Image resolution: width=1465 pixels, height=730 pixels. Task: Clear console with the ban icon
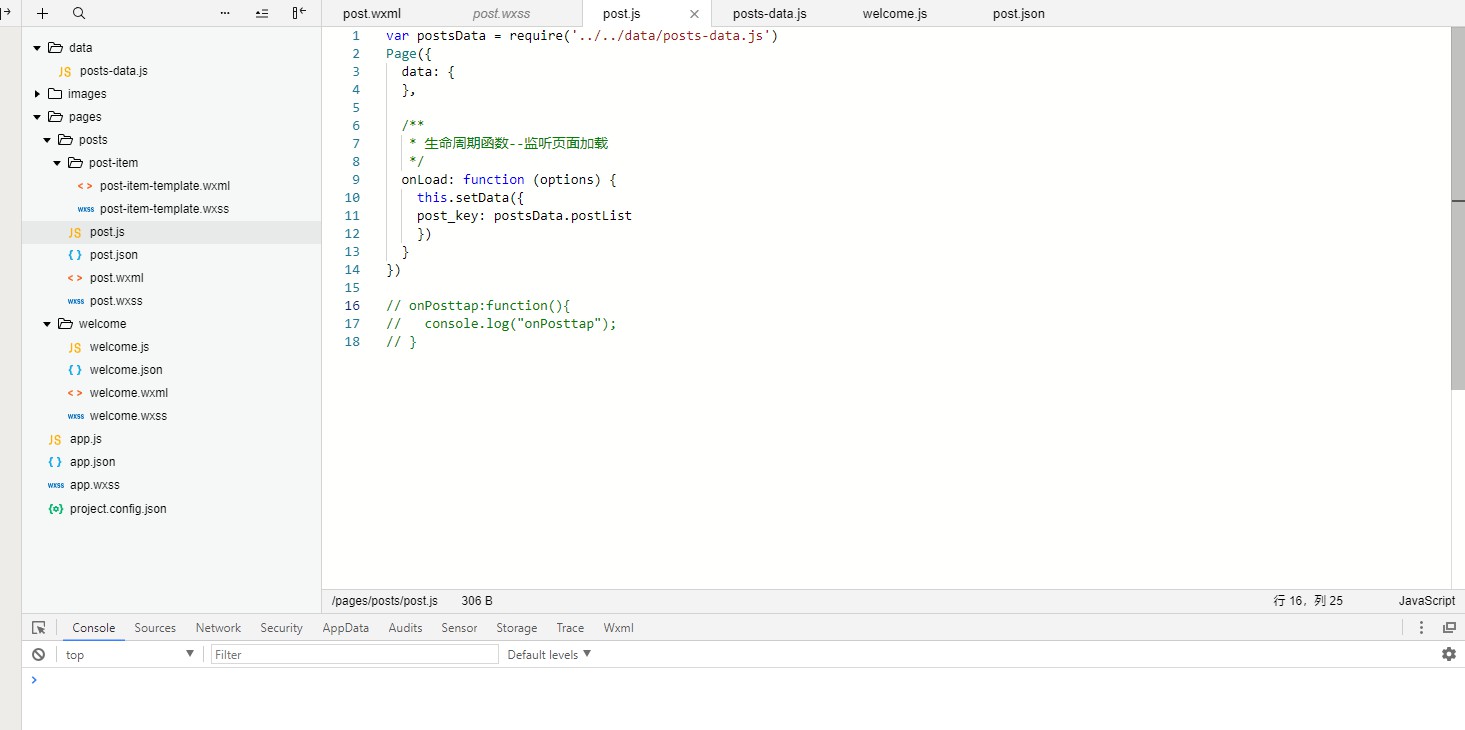click(38, 654)
